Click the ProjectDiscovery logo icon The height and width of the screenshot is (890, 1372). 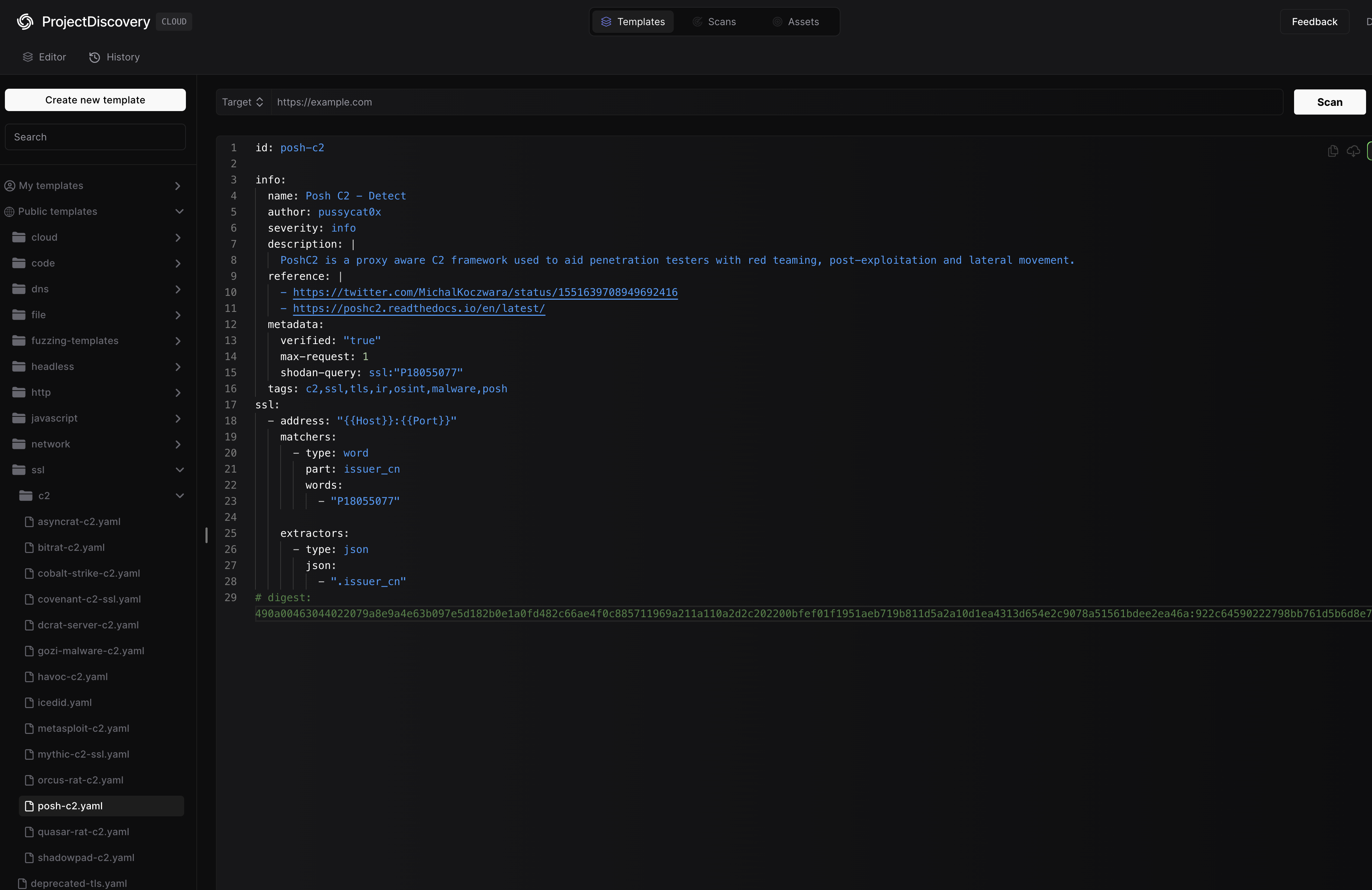click(x=25, y=22)
